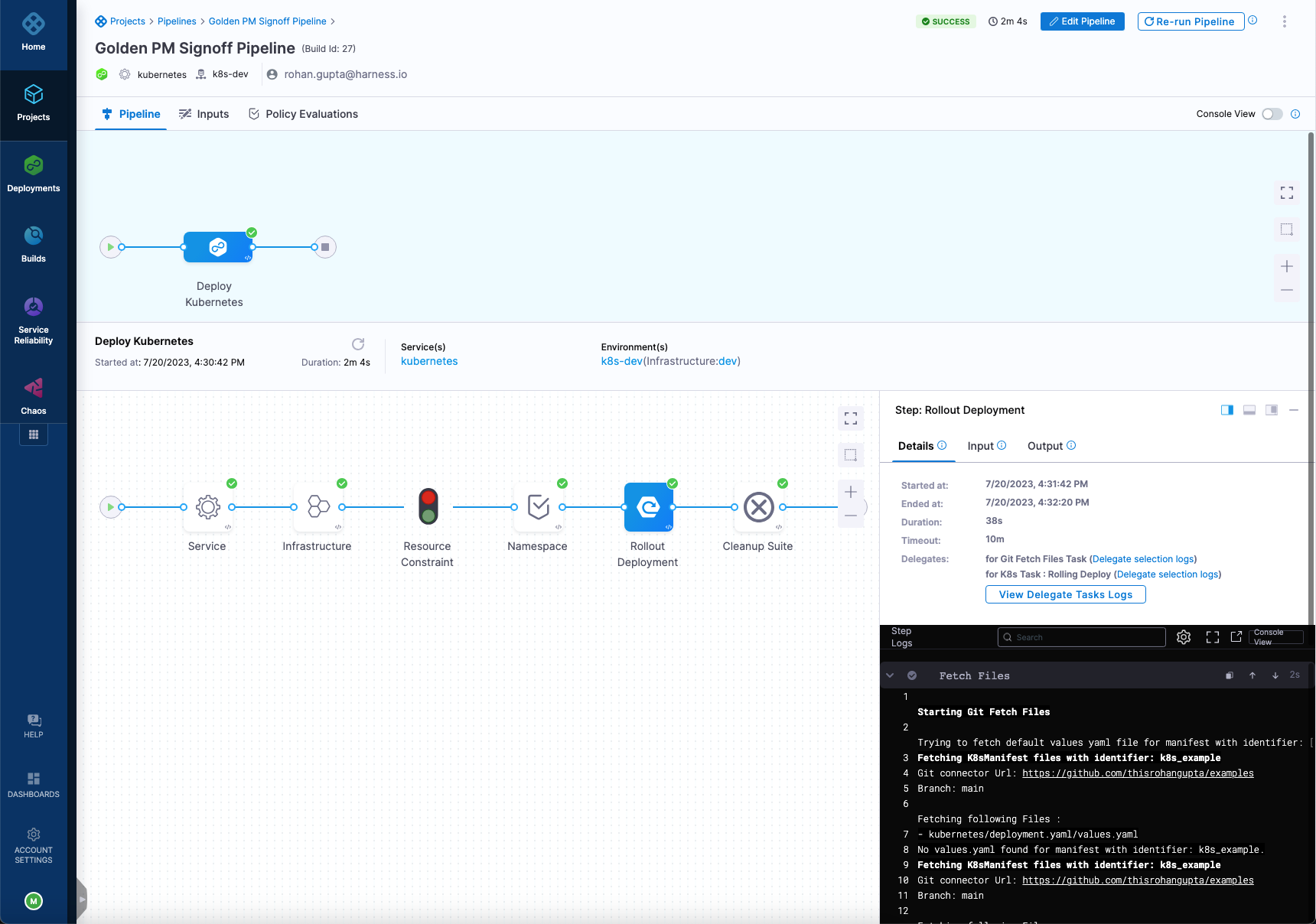Click the Re-run Pipeline button
This screenshot has height=924, width=1316.
[1190, 21]
